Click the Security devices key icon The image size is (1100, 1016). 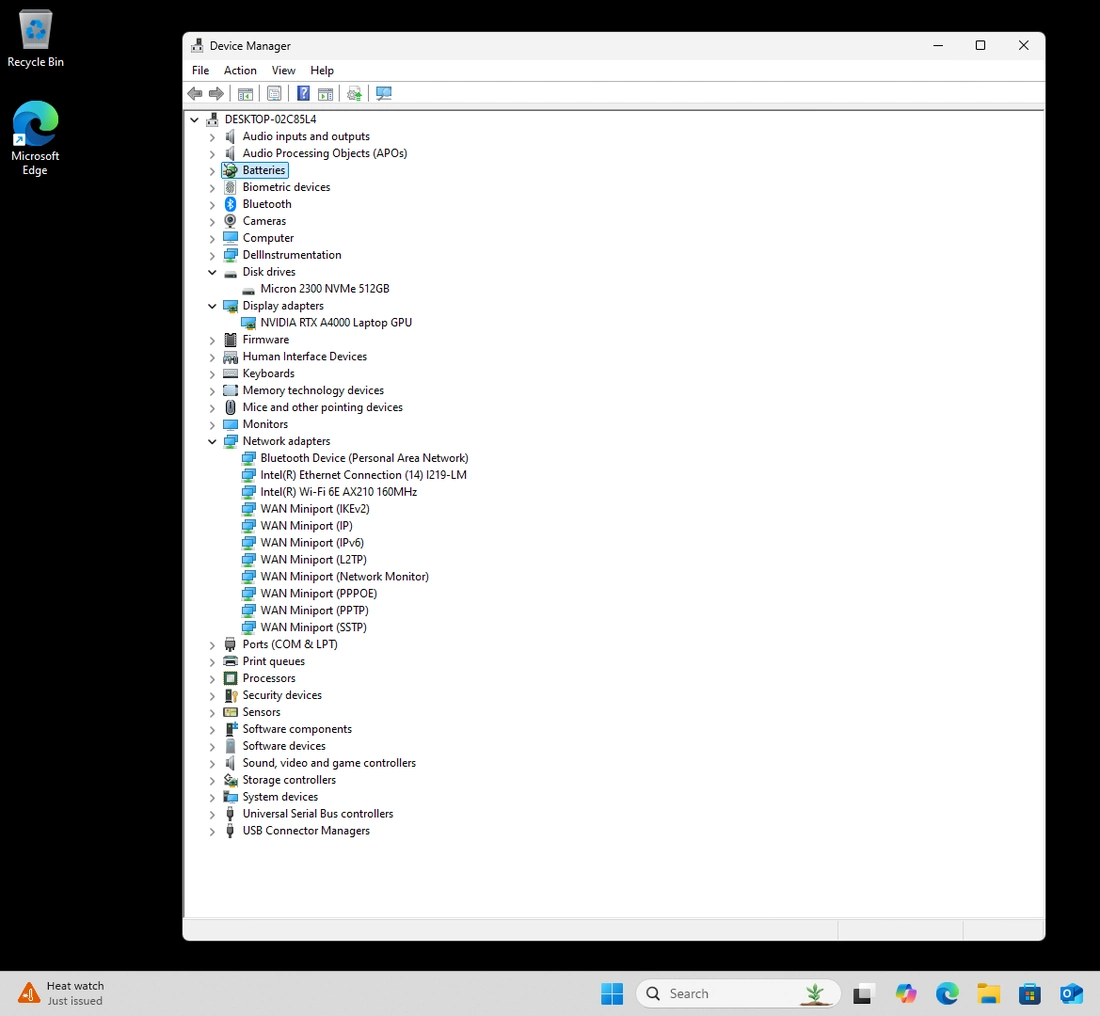pyautogui.click(x=230, y=695)
